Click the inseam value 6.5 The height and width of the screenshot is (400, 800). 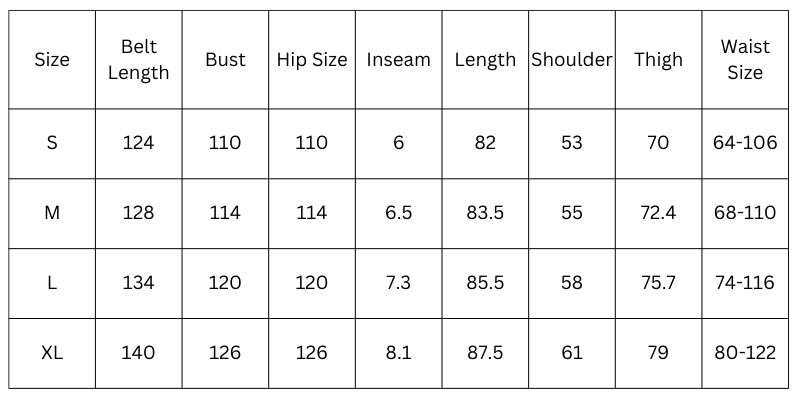398,213
